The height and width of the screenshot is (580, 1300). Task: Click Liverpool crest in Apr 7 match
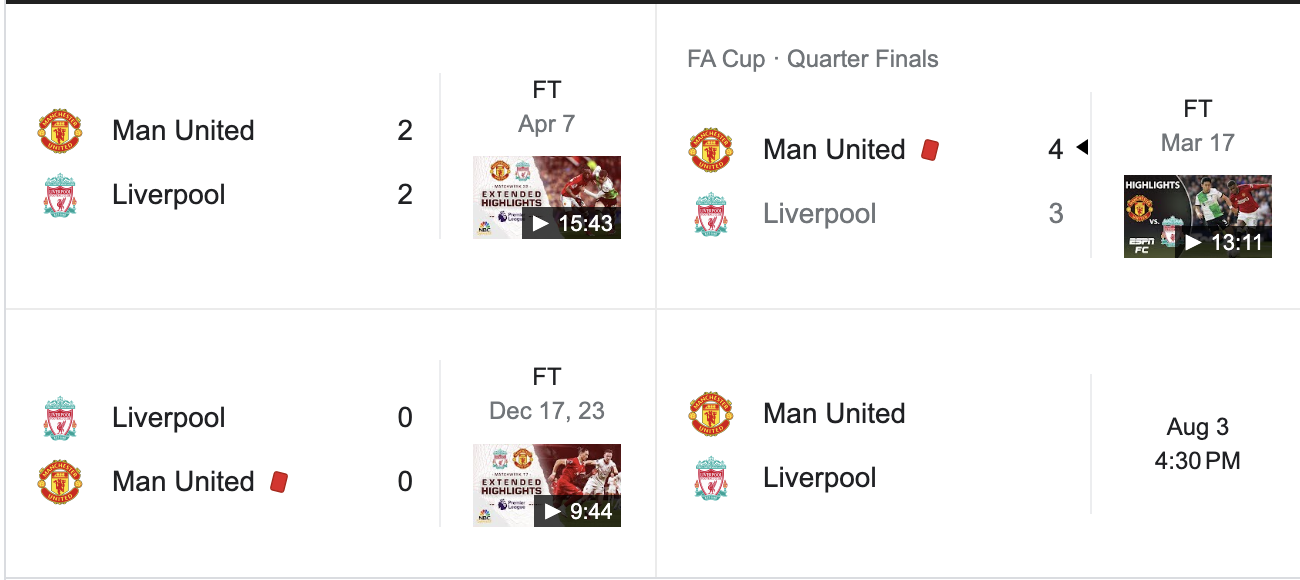(x=60, y=195)
